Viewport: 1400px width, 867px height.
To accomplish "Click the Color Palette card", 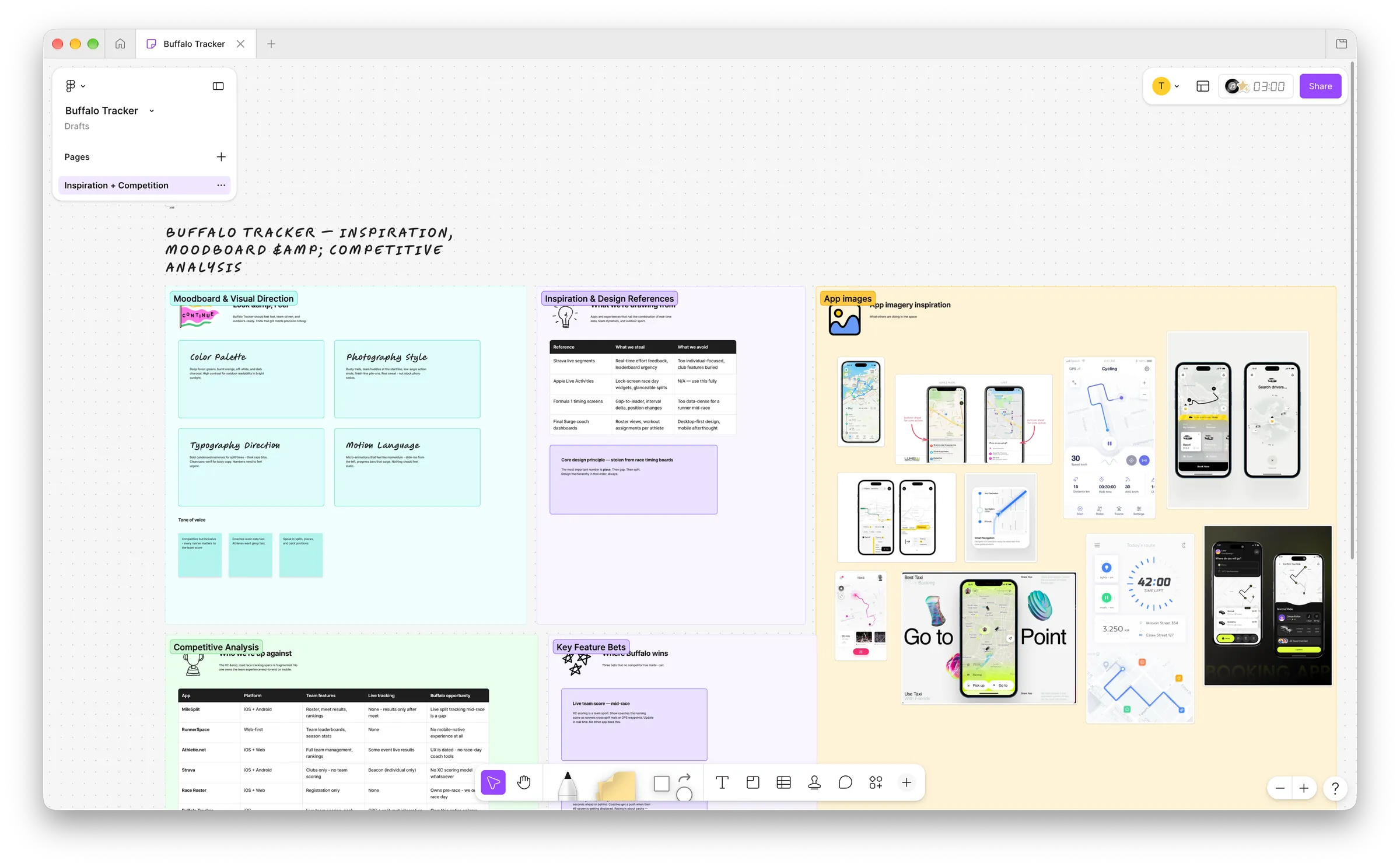I will click(251, 379).
